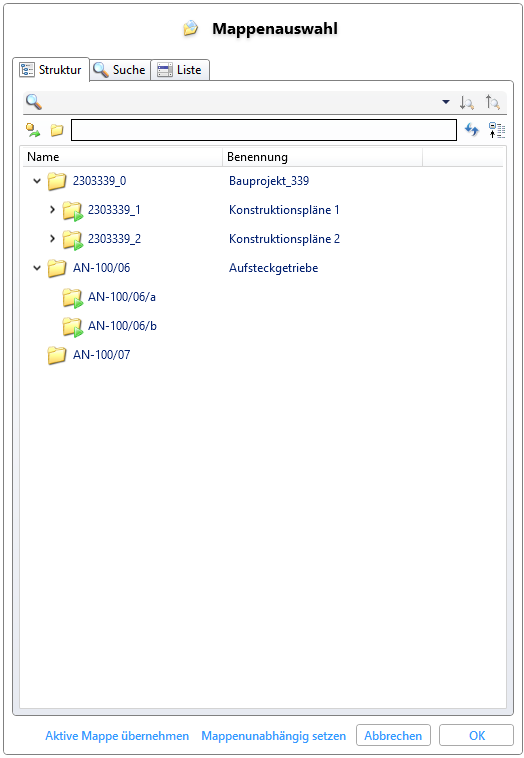Collapse the 2303339_0 folder node
The width and height of the screenshot is (524, 758).
[x=37, y=181]
